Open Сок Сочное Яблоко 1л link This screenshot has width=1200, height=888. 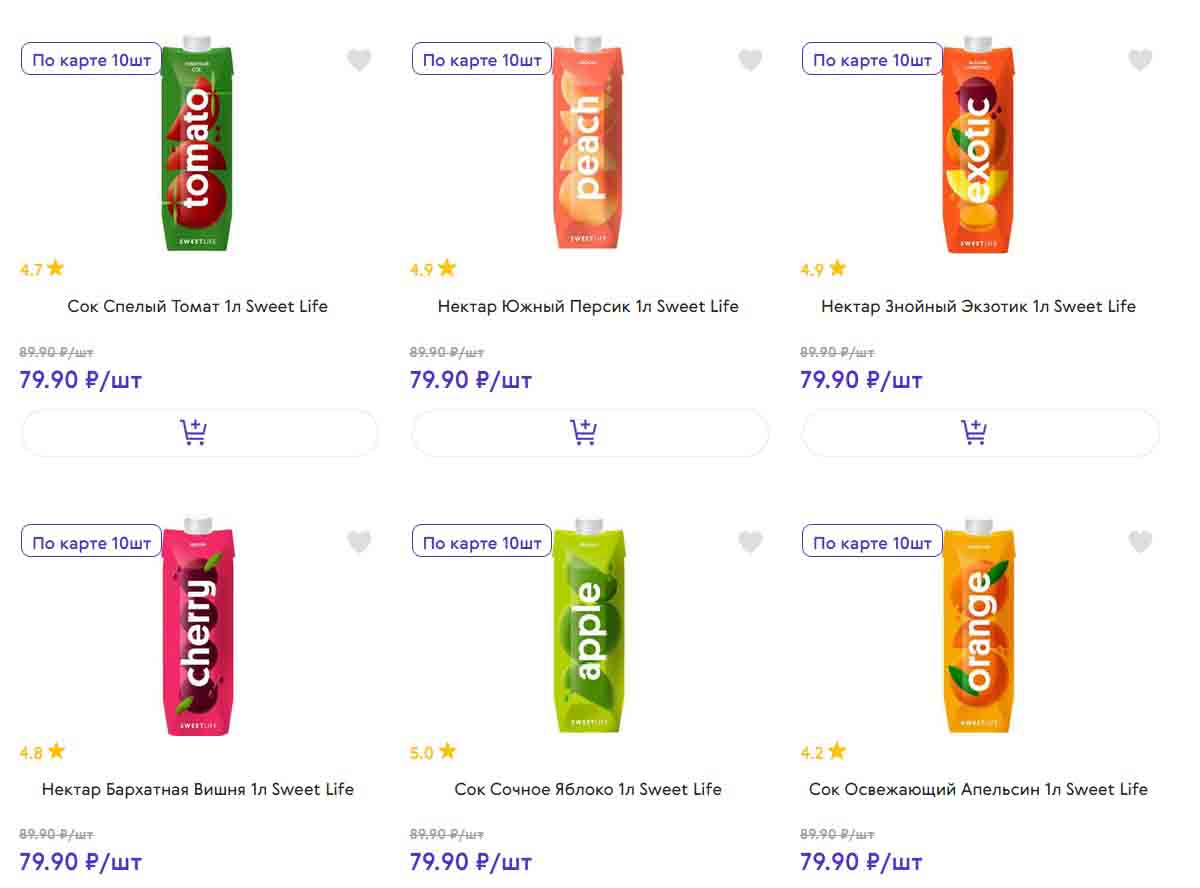click(588, 789)
